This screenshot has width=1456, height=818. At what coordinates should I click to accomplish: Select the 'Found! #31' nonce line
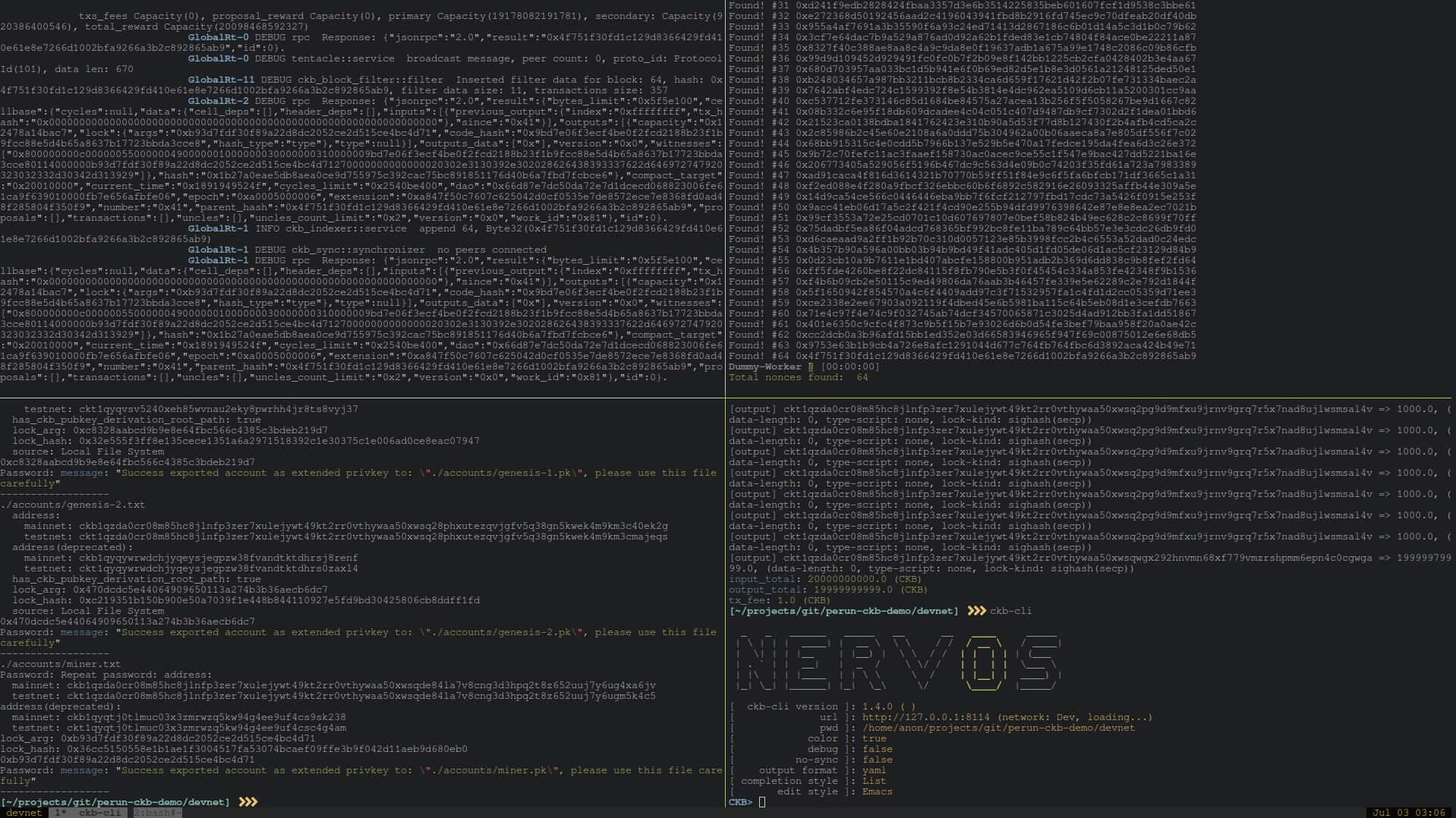(x=963, y=5)
